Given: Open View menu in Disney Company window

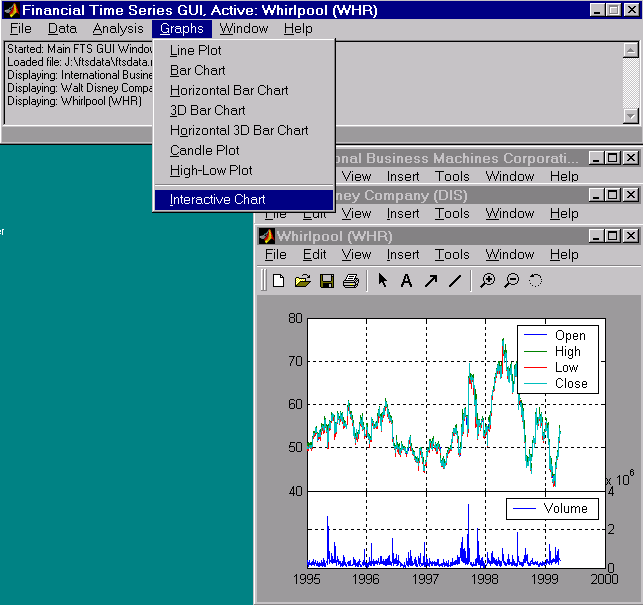Looking at the screenshot, I should (356, 214).
